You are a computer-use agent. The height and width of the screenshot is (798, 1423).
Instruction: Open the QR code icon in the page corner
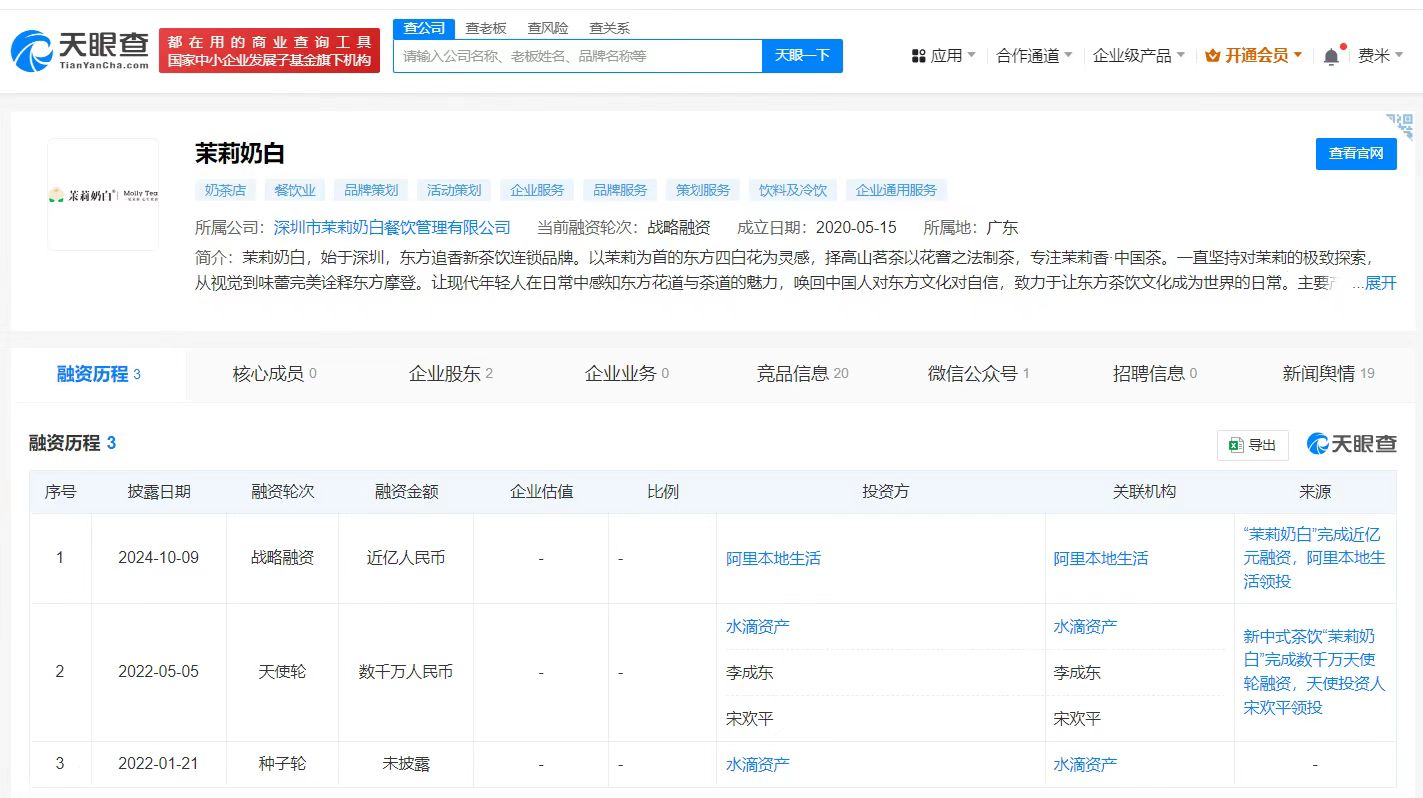pos(1398,126)
